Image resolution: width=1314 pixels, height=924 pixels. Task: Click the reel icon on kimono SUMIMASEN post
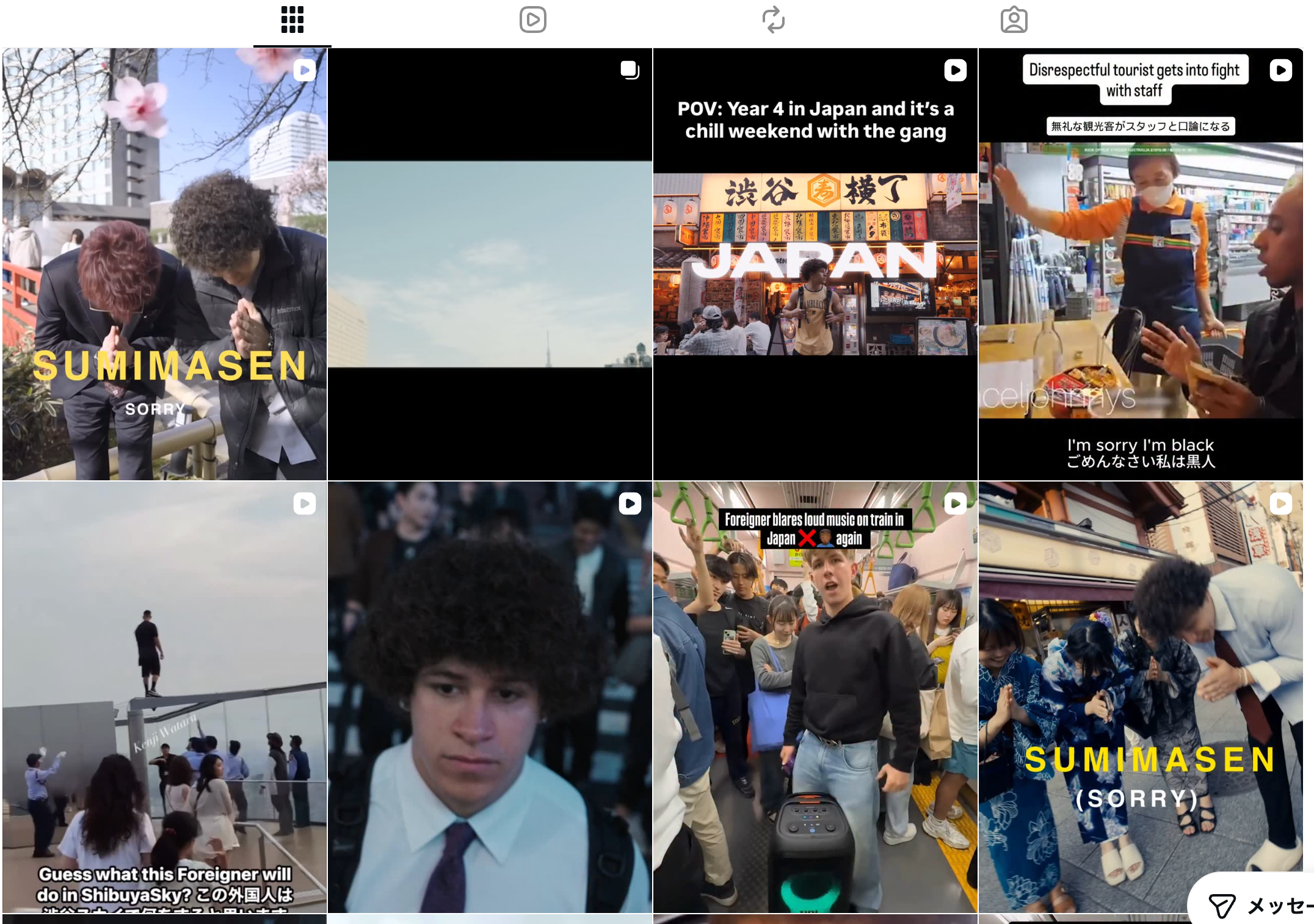click(1281, 504)
